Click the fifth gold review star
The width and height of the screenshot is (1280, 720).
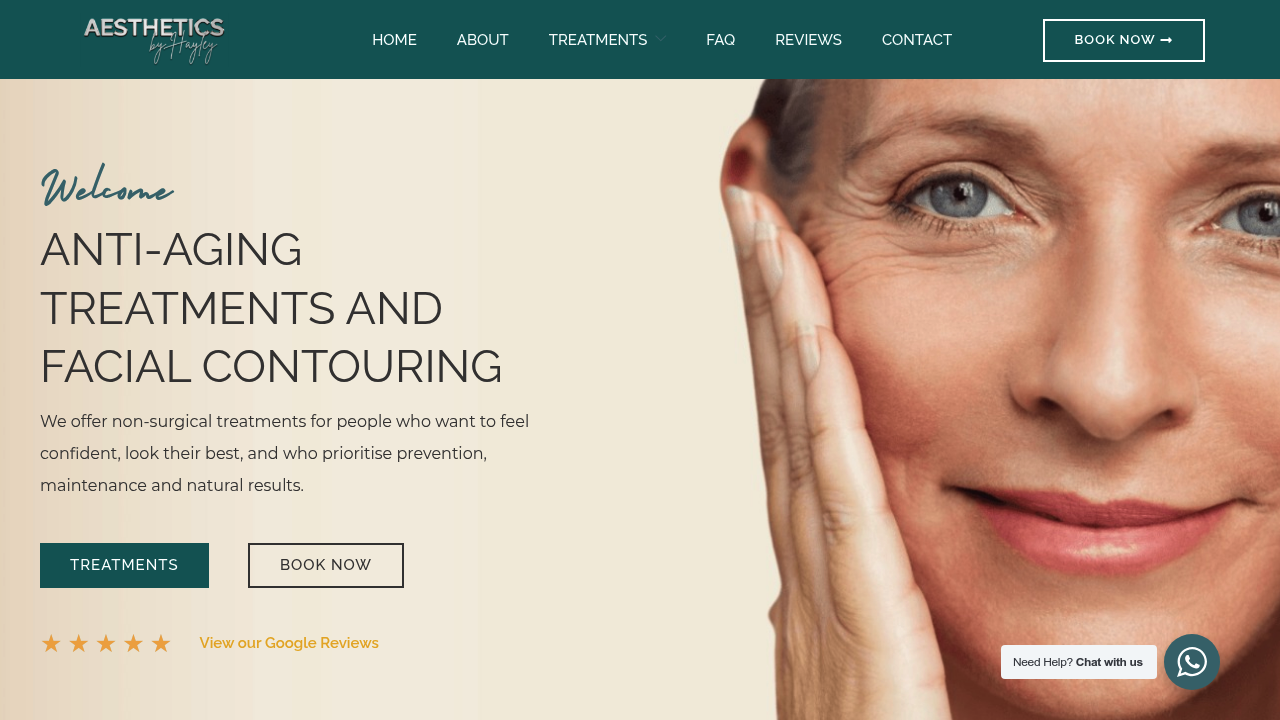(x=161, y=644)
